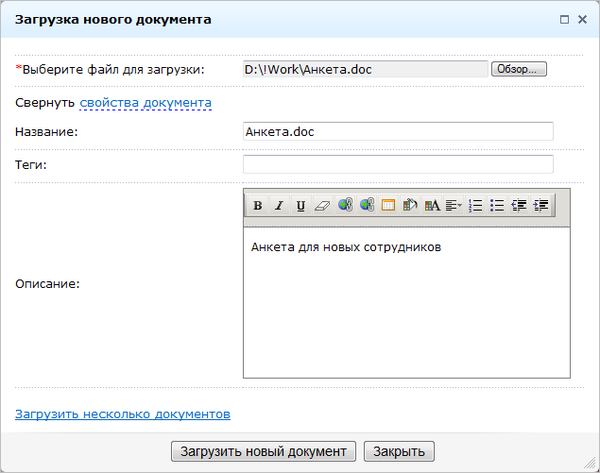Screen dimensions: 600x473
Task: Collapse the свойства документа section
Action: tap(145, 102)
